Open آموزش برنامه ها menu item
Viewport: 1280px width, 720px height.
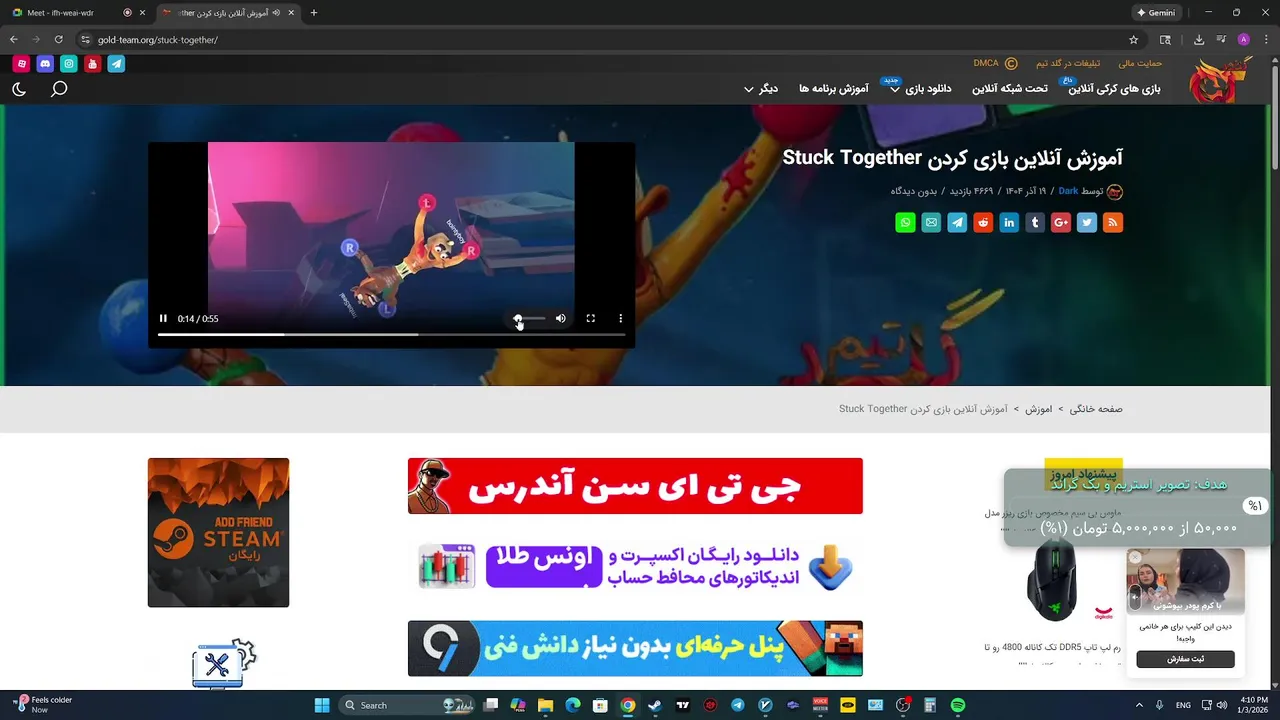coord(834,89)
